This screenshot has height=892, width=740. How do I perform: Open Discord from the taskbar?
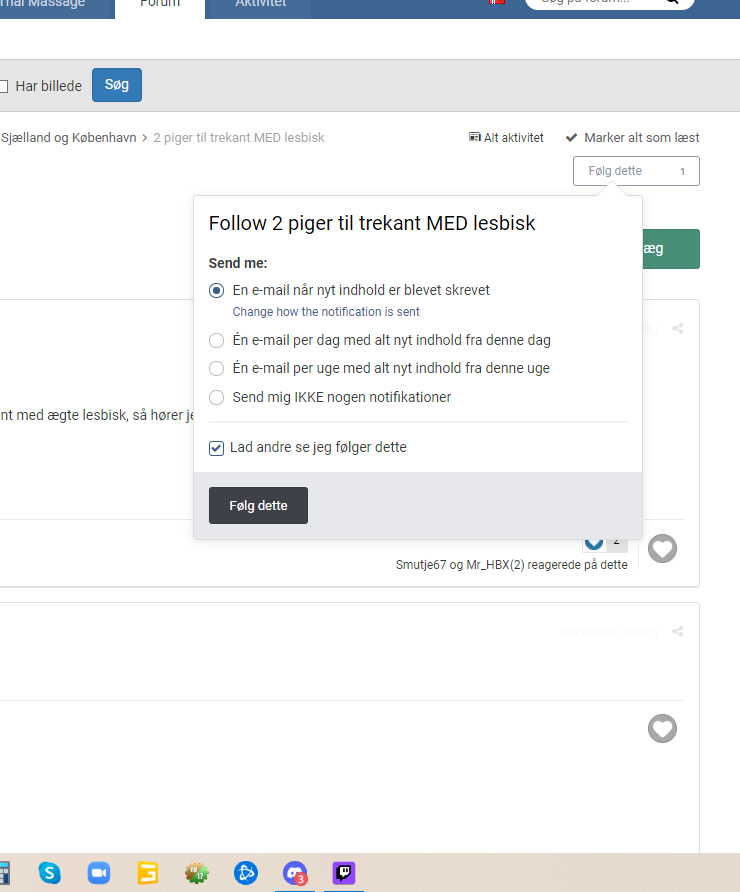(295, 872)
